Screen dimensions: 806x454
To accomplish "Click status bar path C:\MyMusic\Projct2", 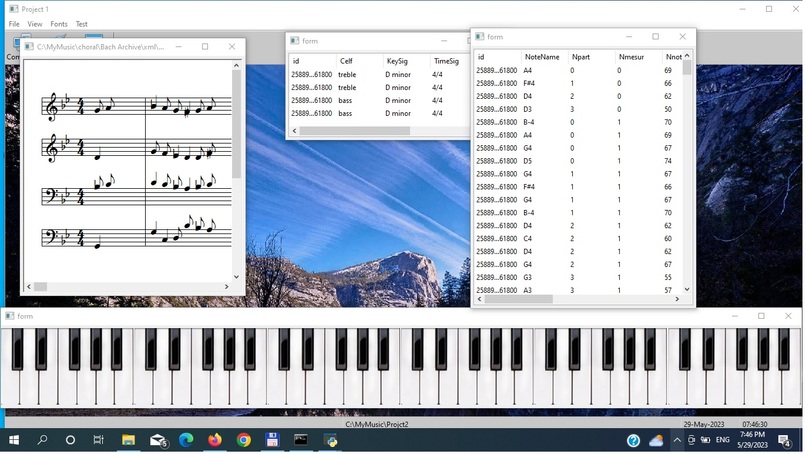I will [377, 424].
